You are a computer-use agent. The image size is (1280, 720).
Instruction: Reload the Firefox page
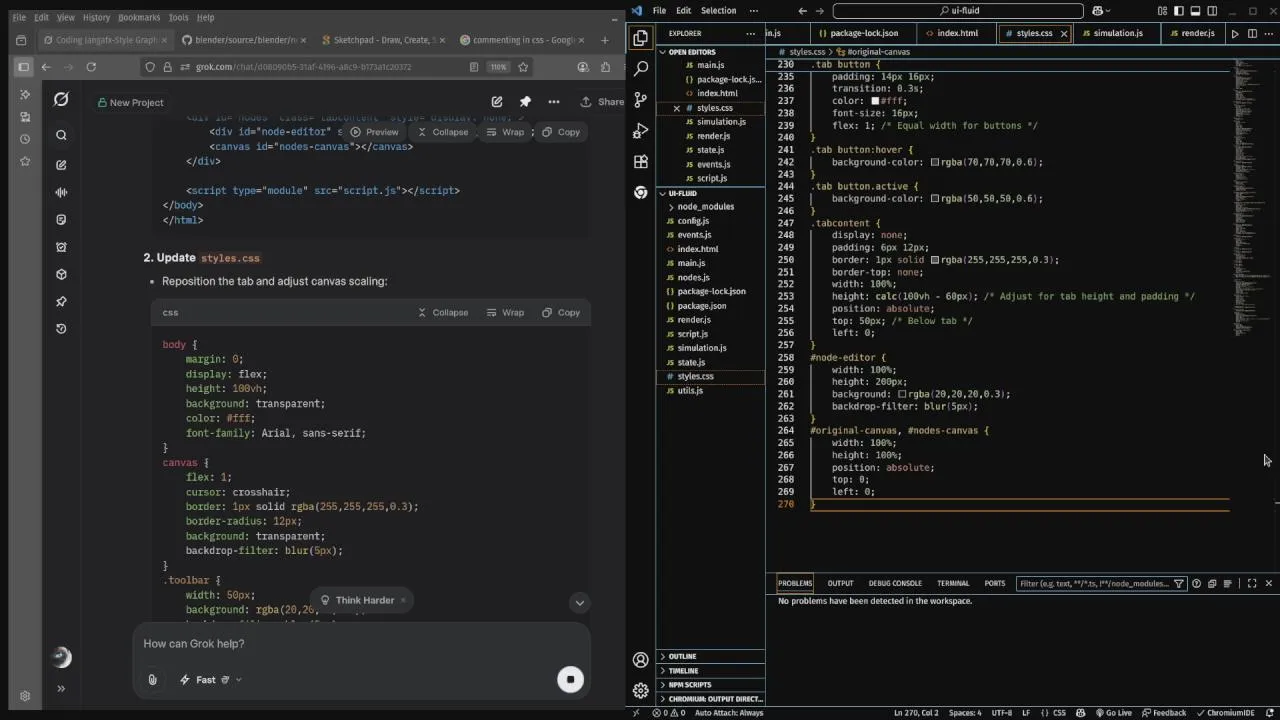[x=91, y=67]
